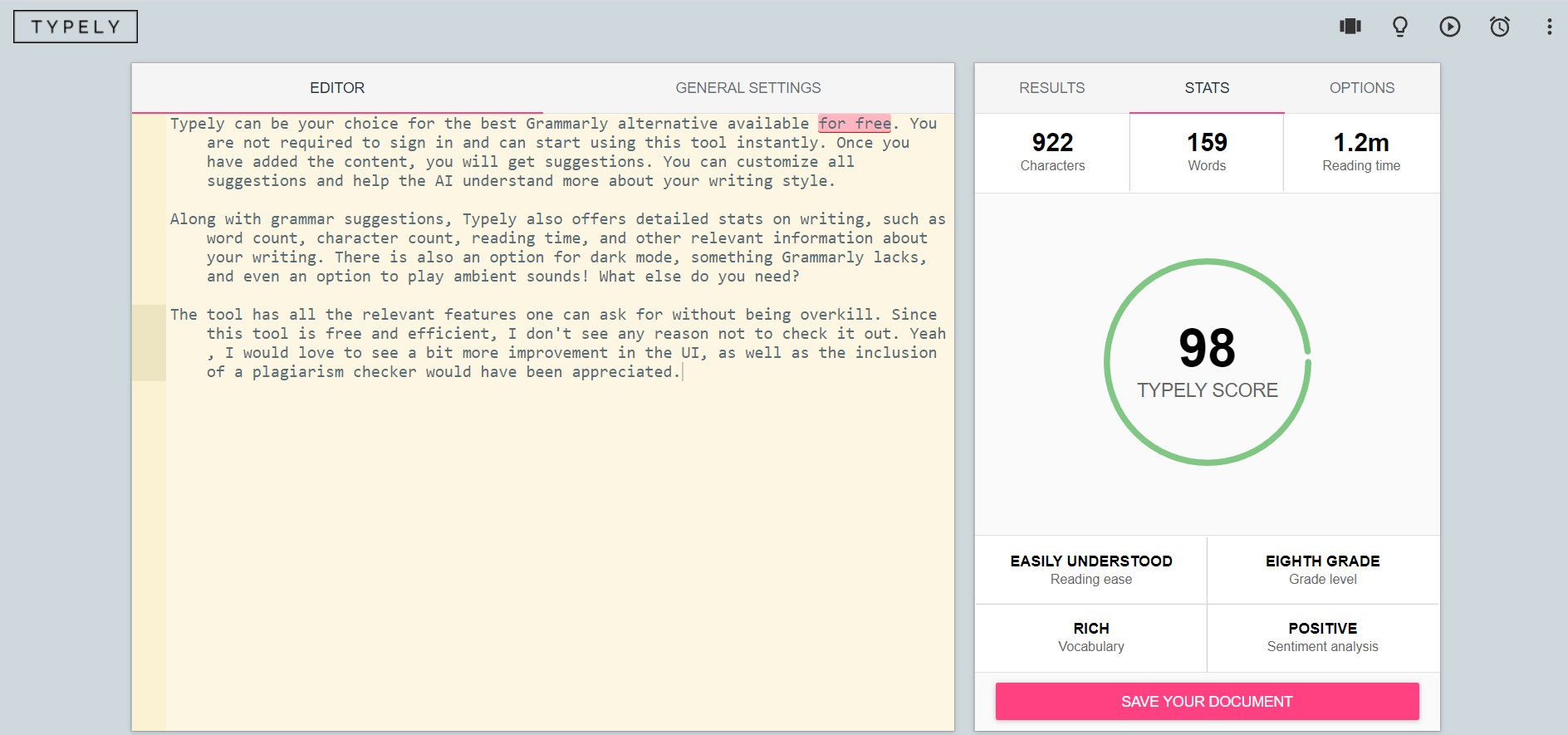Click the 98 Typely Score circle

pos(1207,362)
